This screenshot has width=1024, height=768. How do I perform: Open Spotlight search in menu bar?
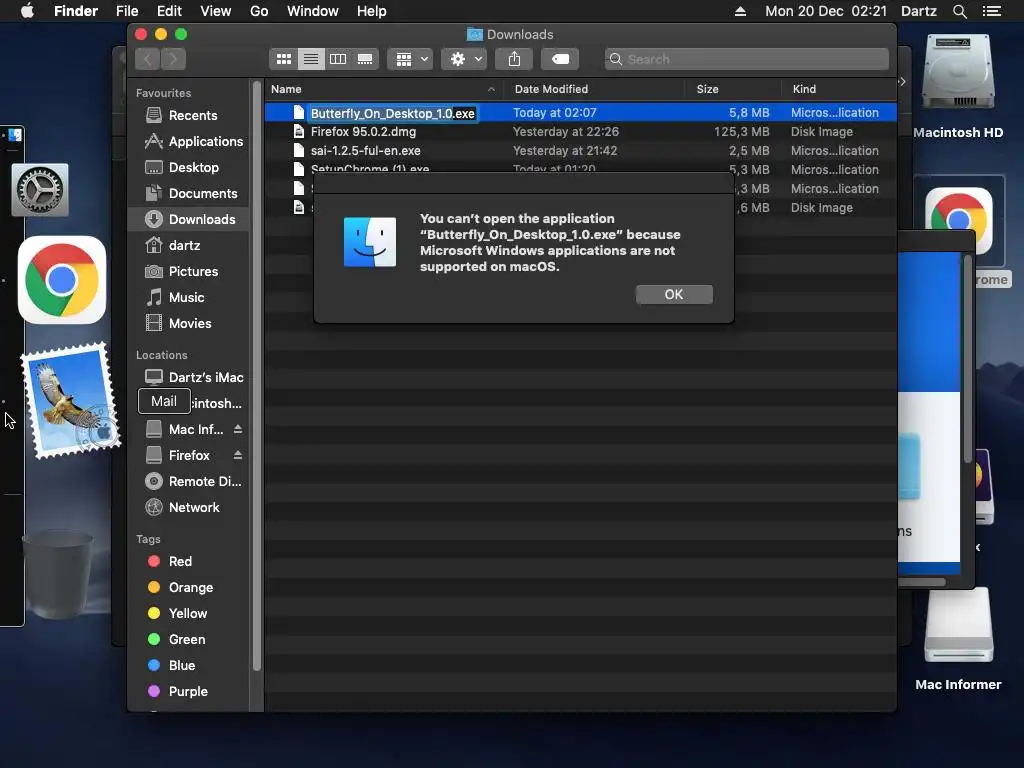(959, 11)
